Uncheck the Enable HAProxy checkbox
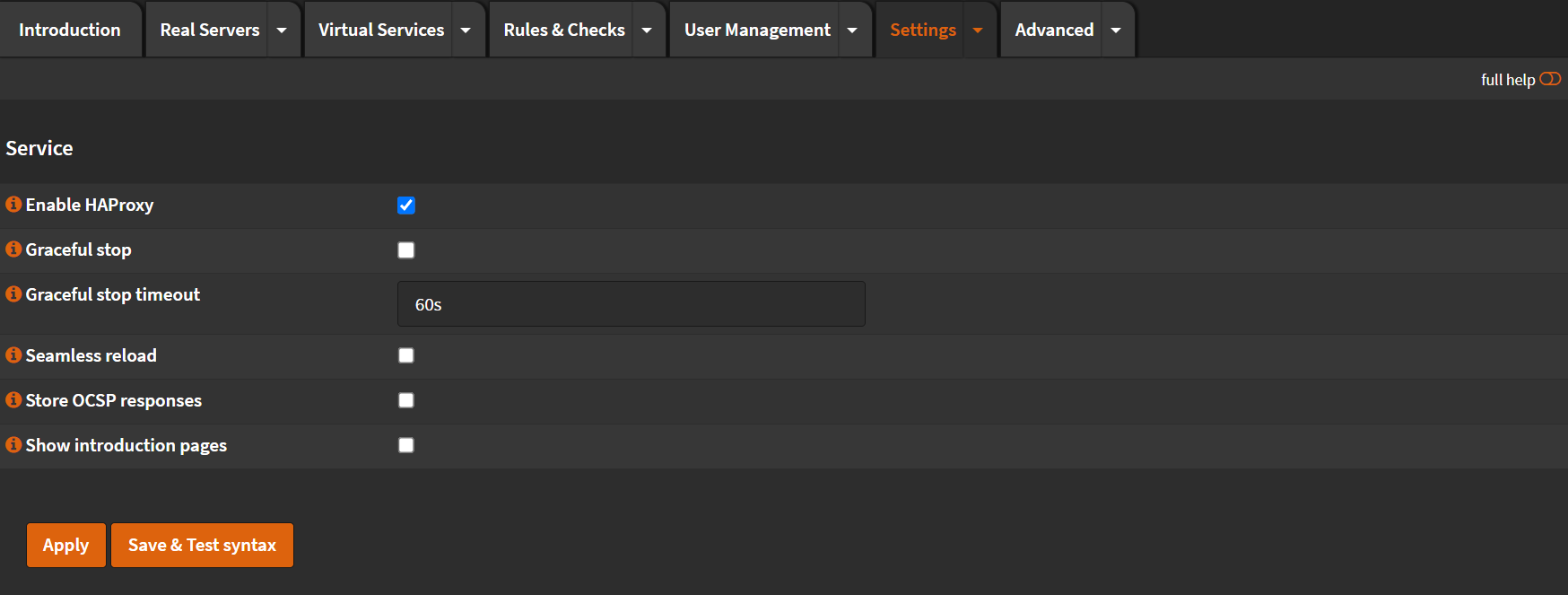 click(x=406, y=206)
